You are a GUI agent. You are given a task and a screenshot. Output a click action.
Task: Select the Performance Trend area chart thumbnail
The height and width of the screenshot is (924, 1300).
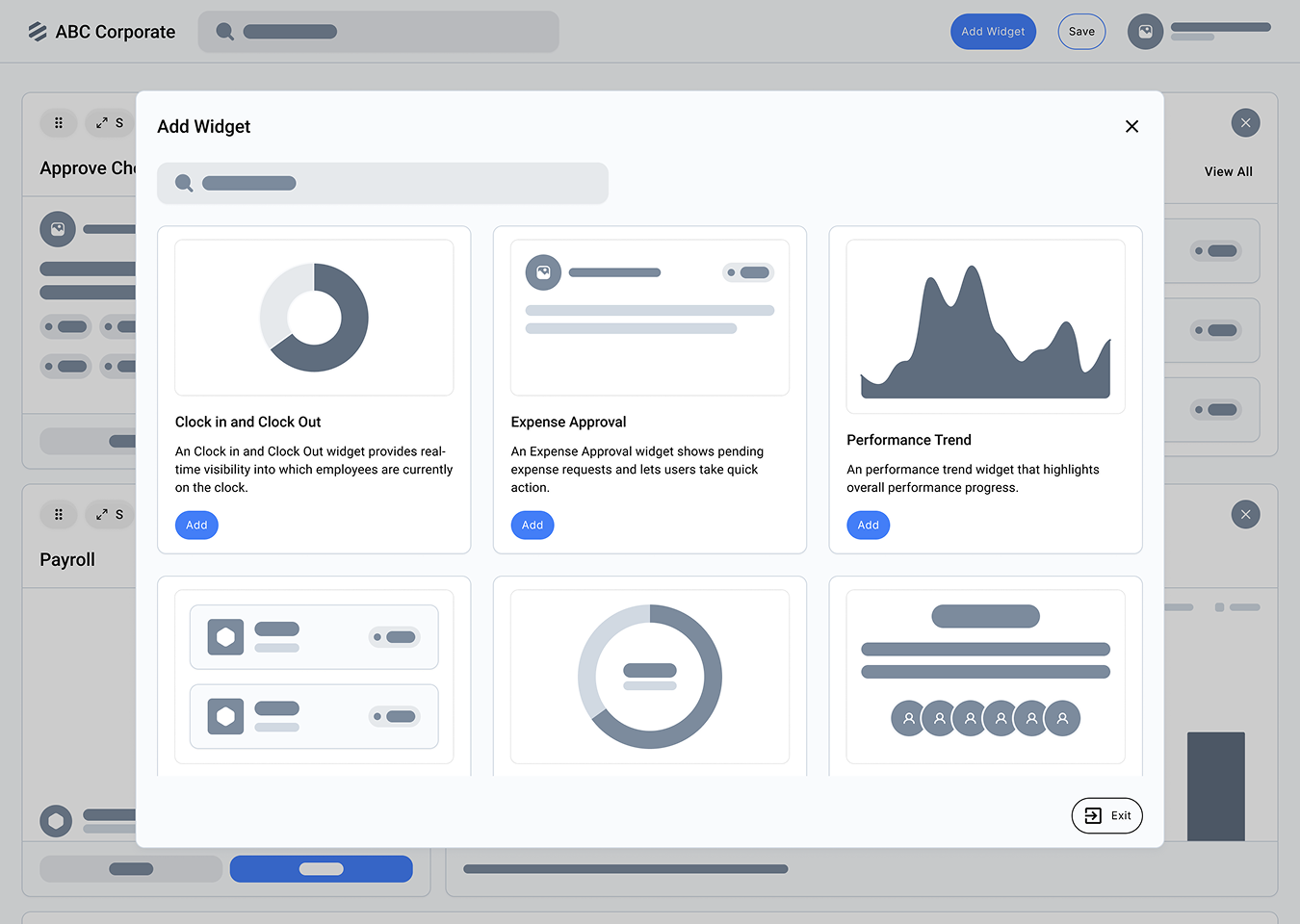[x=985, y=327]
